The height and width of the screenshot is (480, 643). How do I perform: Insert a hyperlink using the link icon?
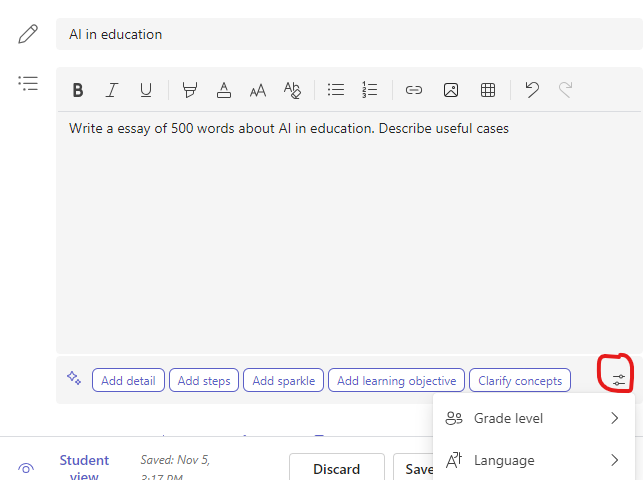[x=414, y=90]
